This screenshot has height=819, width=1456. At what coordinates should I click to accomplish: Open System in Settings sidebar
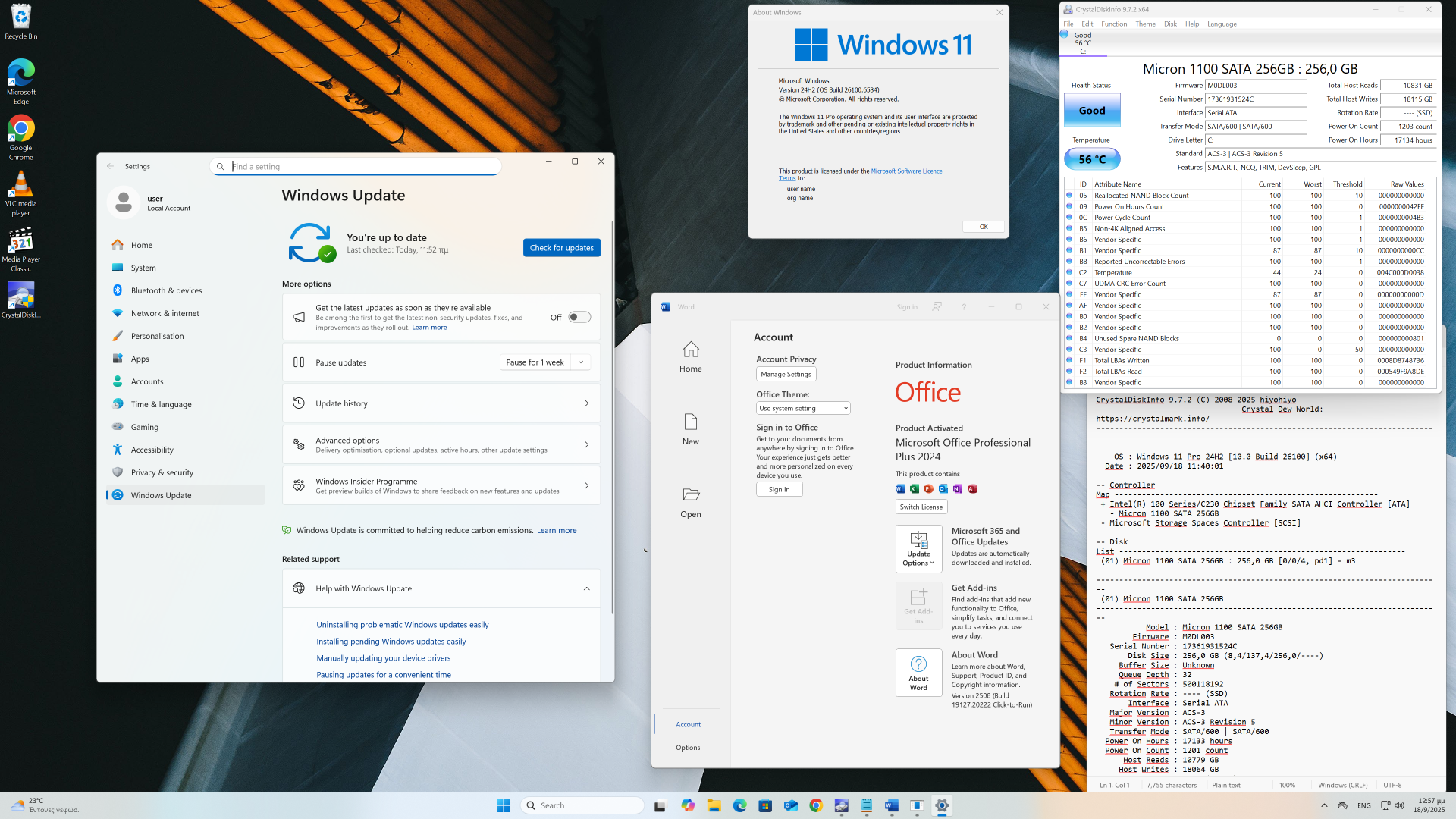pos(185,268)
